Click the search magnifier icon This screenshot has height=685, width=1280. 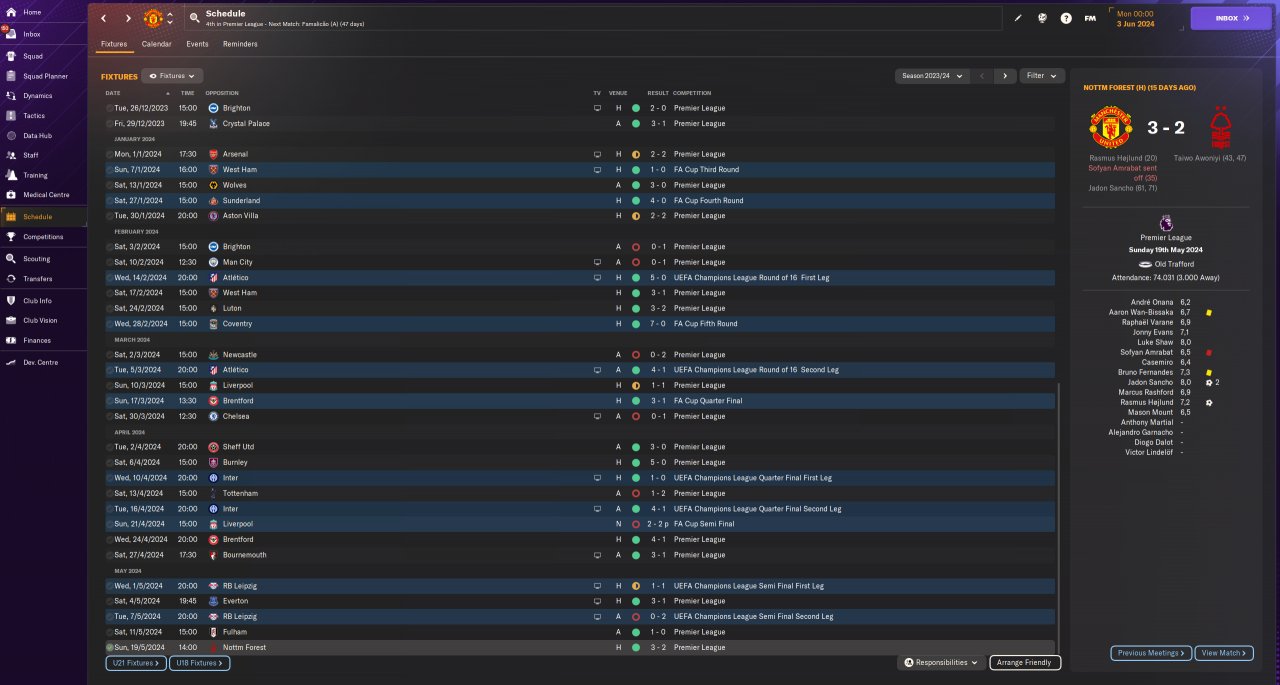194,18
